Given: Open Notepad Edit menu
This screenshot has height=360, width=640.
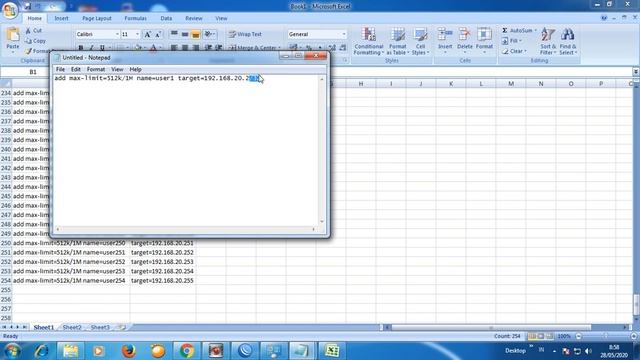Looking at the screenshot, I should (x=76, y=69).
